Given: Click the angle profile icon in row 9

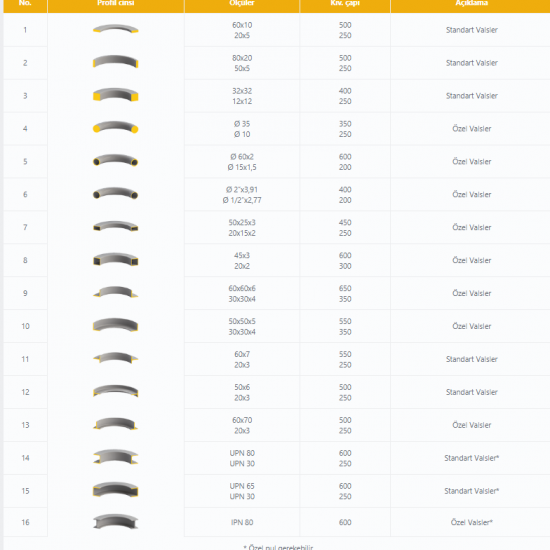Looking at the screenshot, I should (x=115, y=292).
